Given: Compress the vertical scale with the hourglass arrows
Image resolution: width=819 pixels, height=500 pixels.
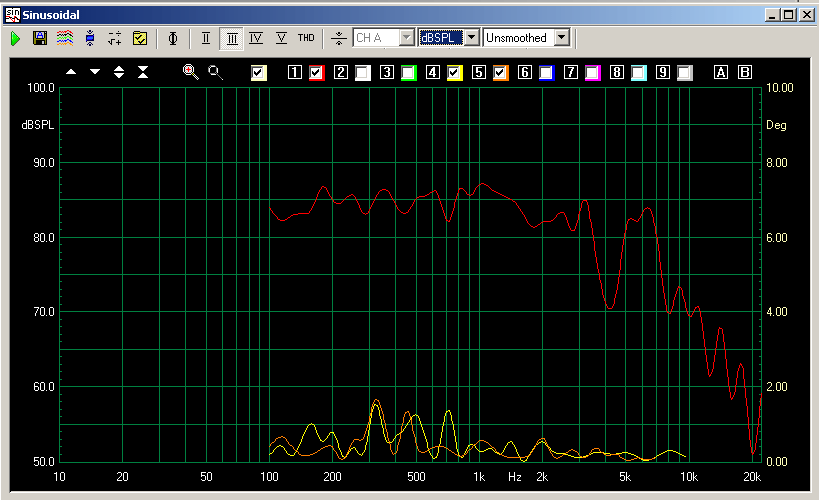Looking at the screenshot, I should (x=143, y=72).
